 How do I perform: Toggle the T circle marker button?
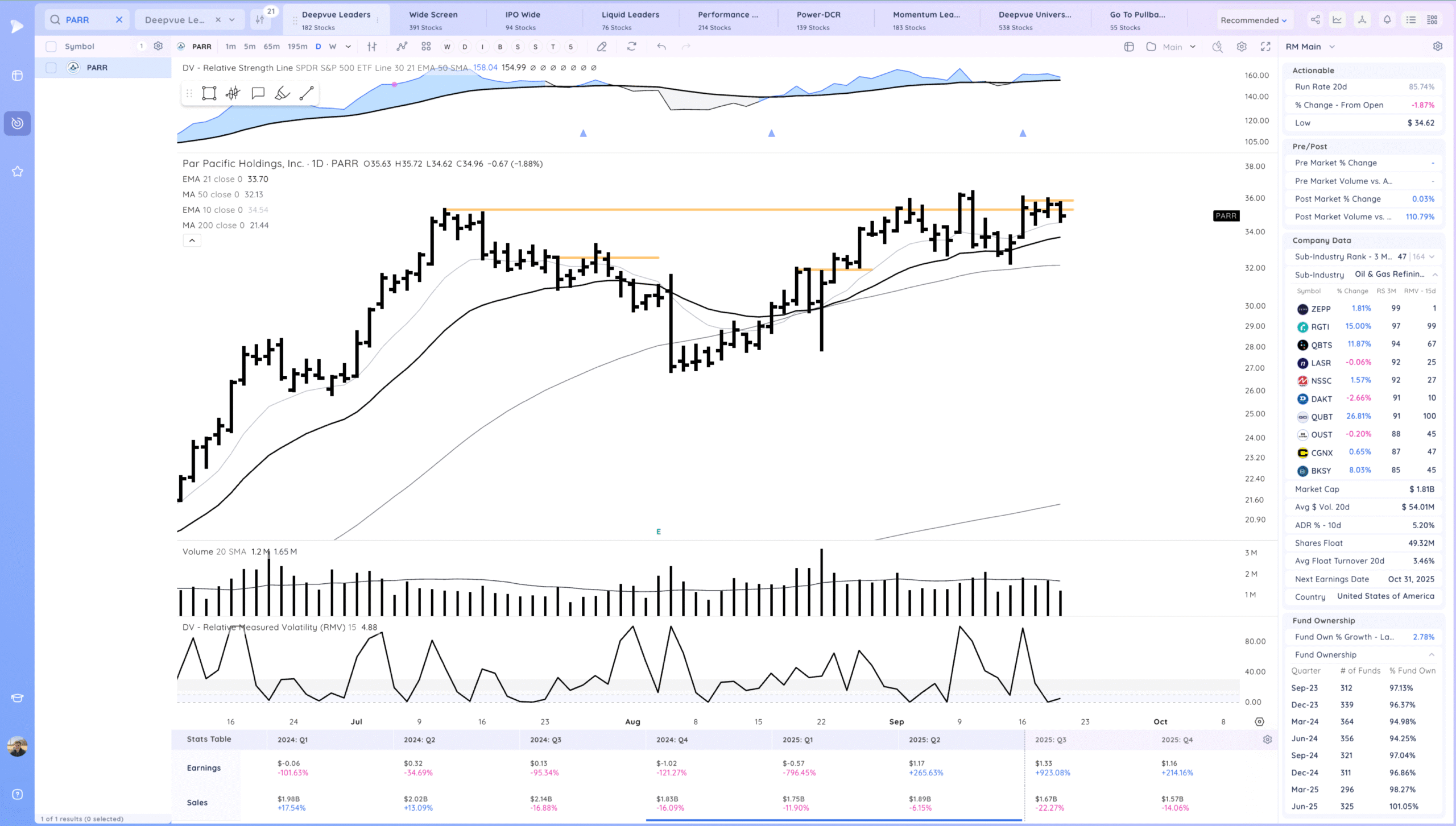(553, 47)
